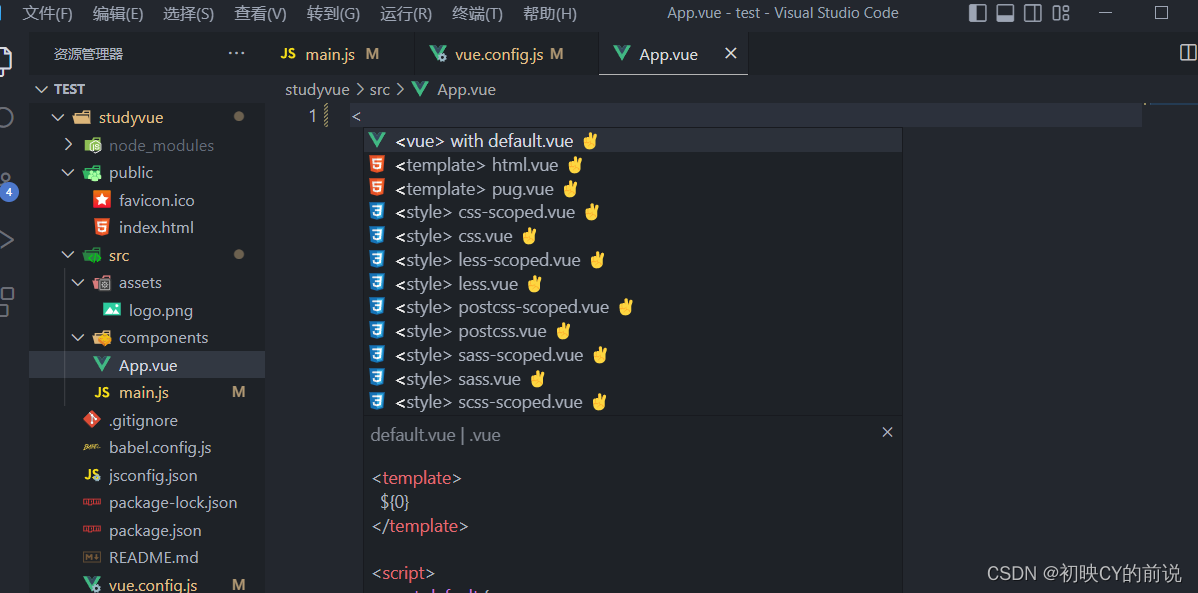
Task: Close the App.vue editor tab
Action: 730,53
